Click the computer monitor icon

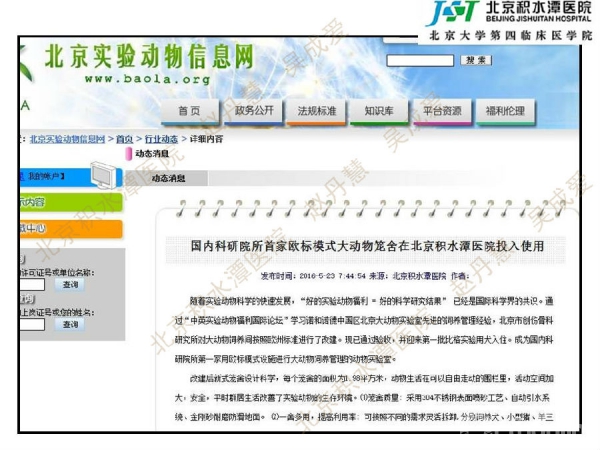[103, 176]
